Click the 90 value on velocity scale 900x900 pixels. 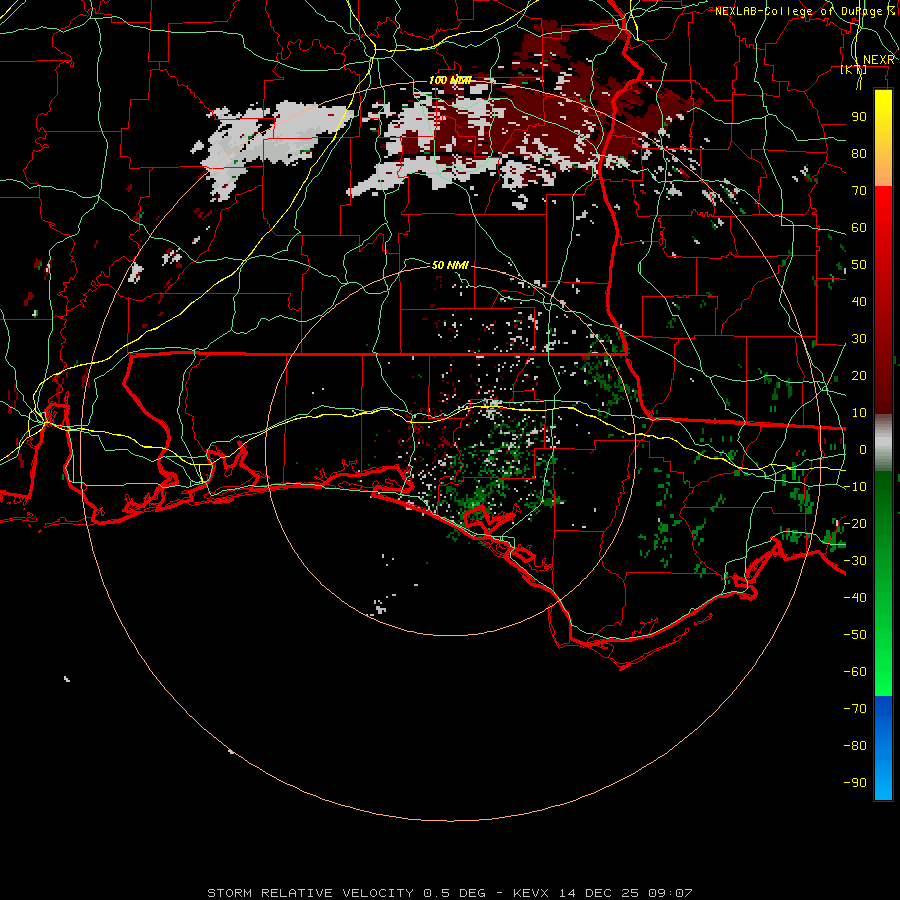(x=859, y=117)
